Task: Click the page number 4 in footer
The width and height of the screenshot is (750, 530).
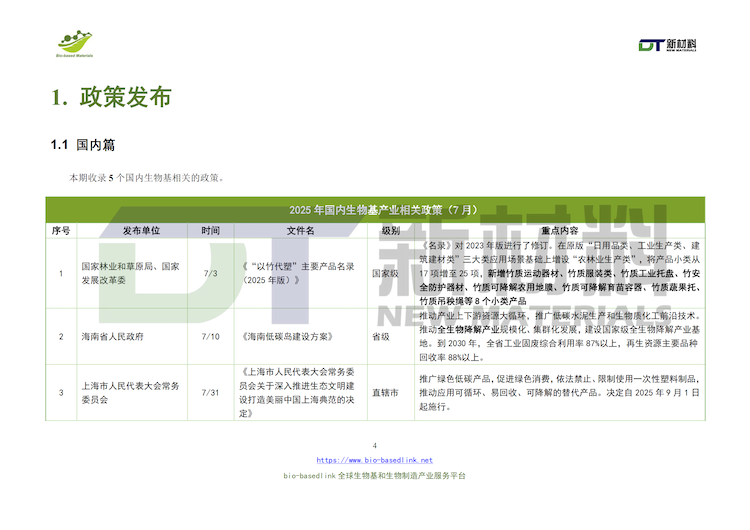Action: point(374,445)
